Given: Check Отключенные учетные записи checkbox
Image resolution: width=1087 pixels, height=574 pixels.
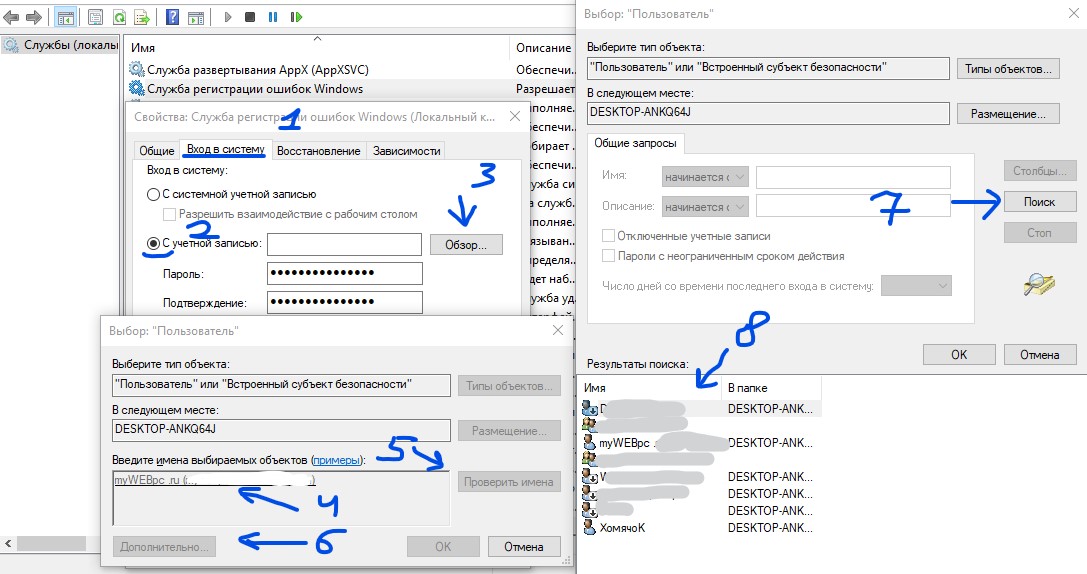Looking at the screenshot, I should pos(609,236).
